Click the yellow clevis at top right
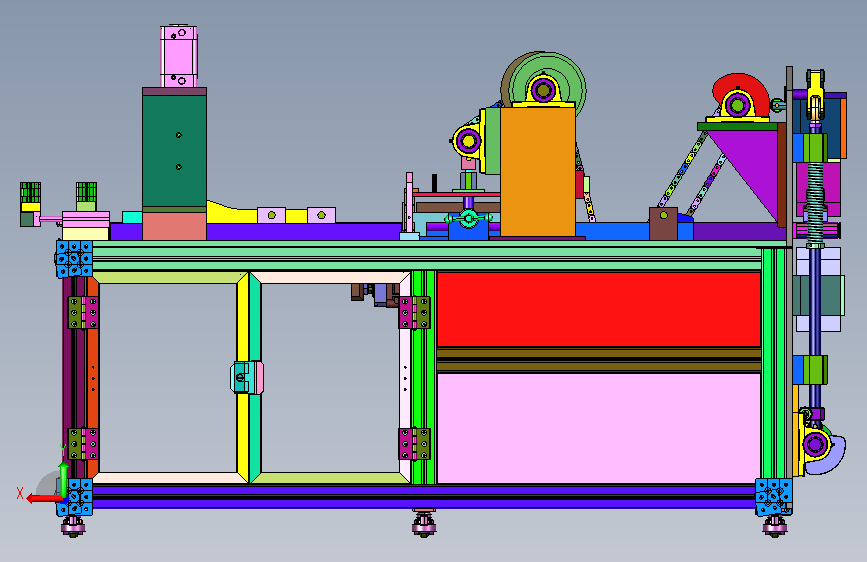This screenshot has height=562, width=867. click(x=815, y=94)
